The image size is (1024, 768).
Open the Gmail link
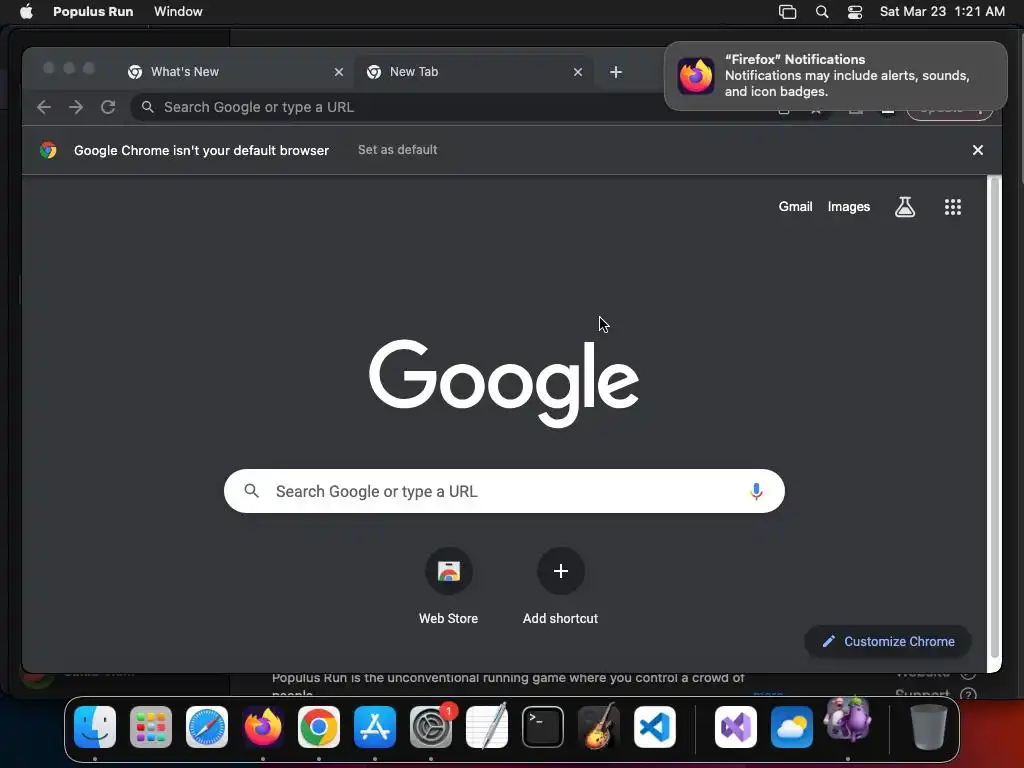[x=795, y=206]
